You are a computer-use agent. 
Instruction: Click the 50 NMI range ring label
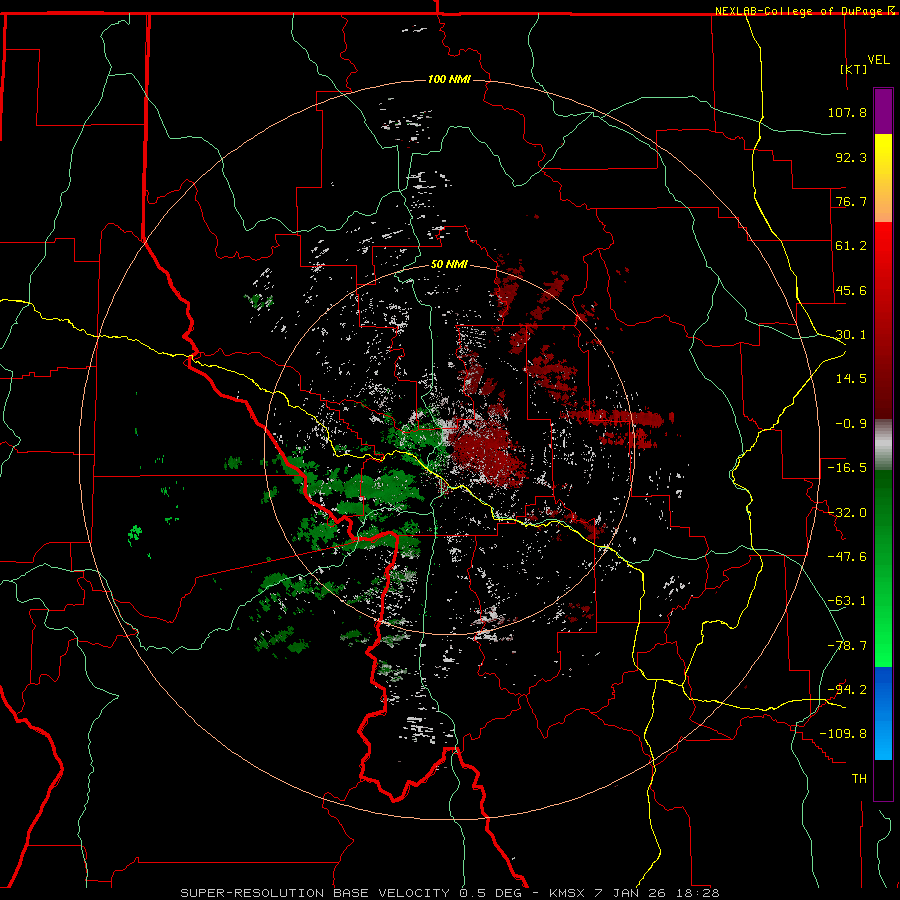(x=449, y=265)
